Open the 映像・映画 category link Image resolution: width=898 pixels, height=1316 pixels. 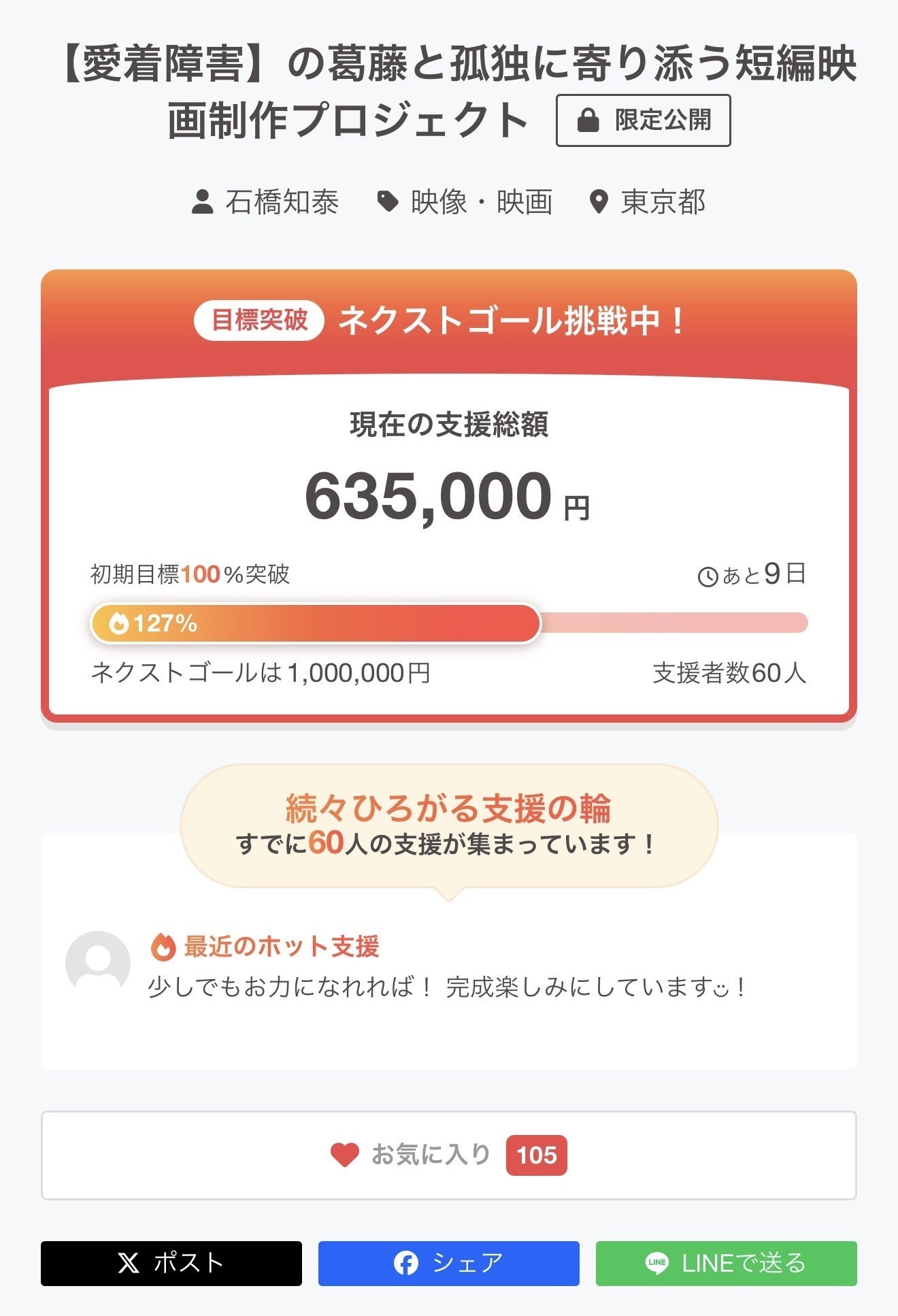tap(482, 202)
